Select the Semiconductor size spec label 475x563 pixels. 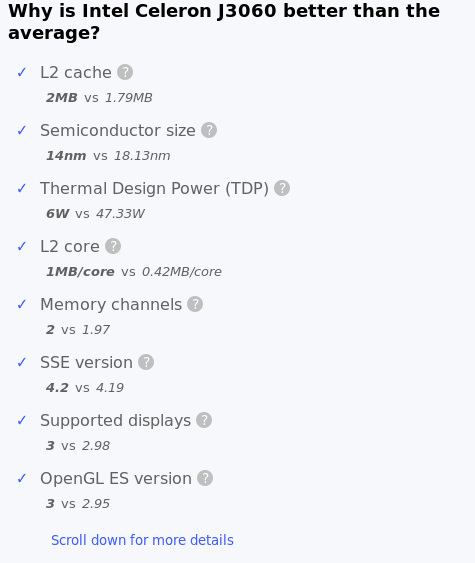118,130
